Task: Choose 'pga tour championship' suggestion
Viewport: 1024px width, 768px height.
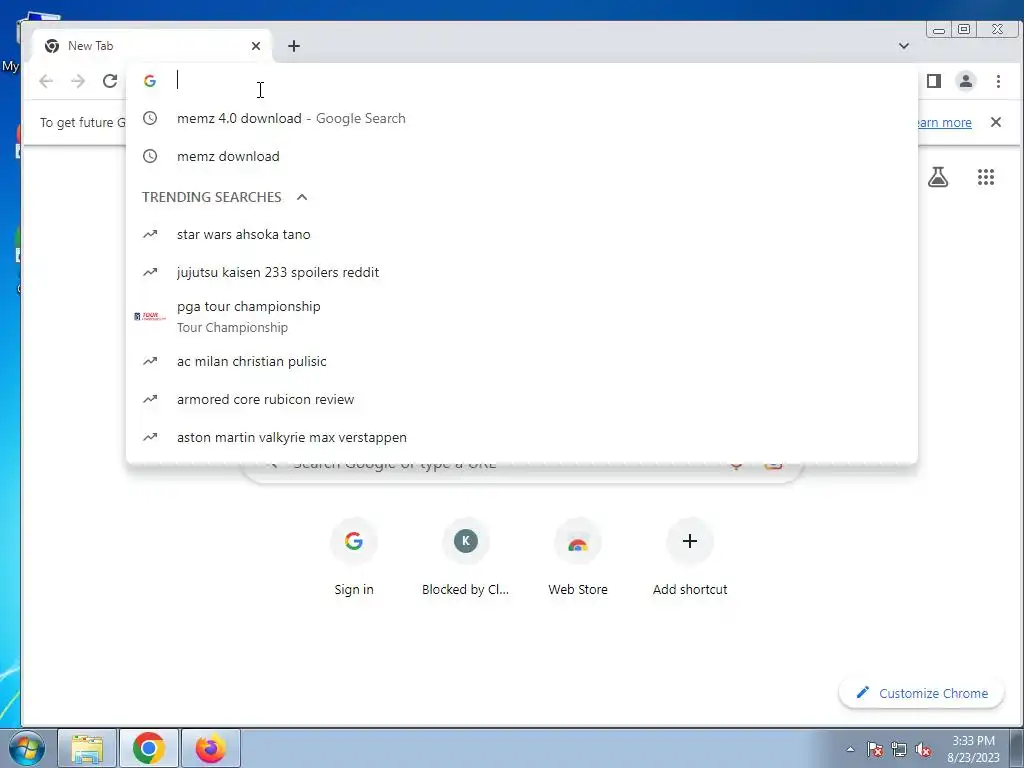Action: (522, 317)
